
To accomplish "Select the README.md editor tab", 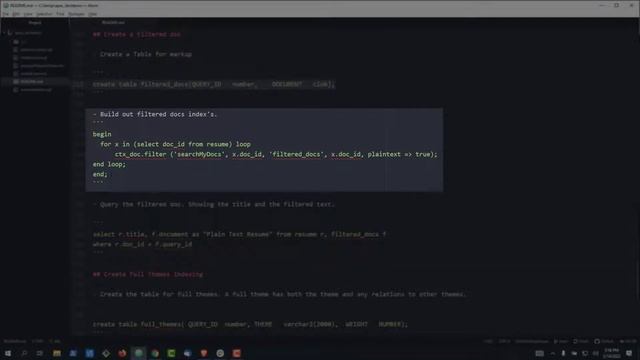I will (113, 22).
